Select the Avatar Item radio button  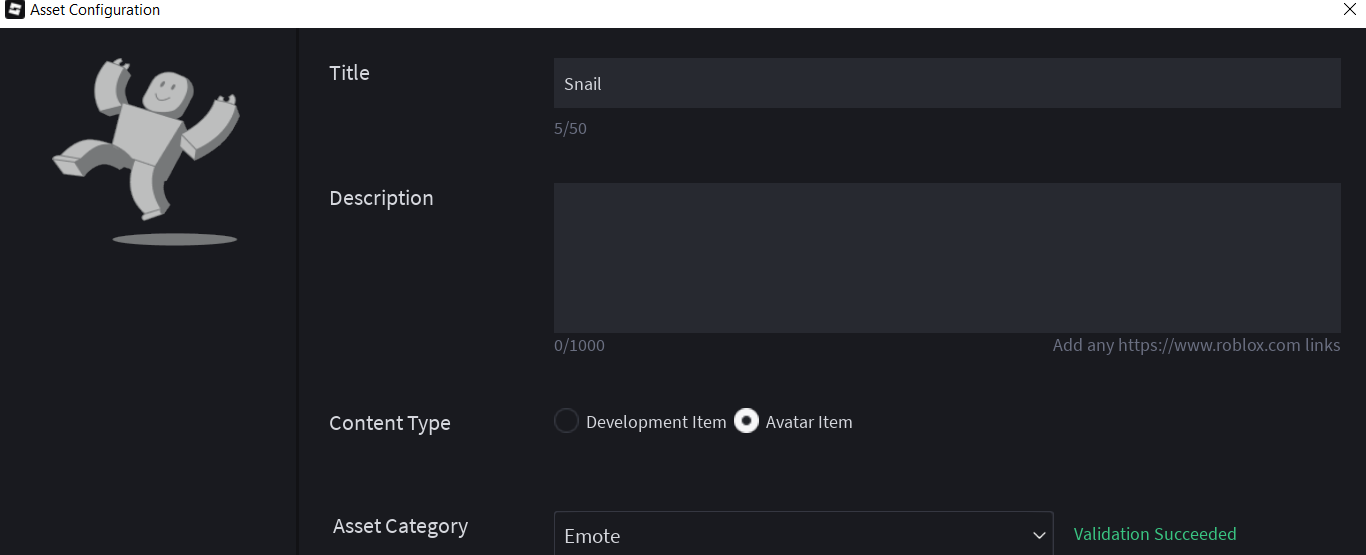click(746, 422)
